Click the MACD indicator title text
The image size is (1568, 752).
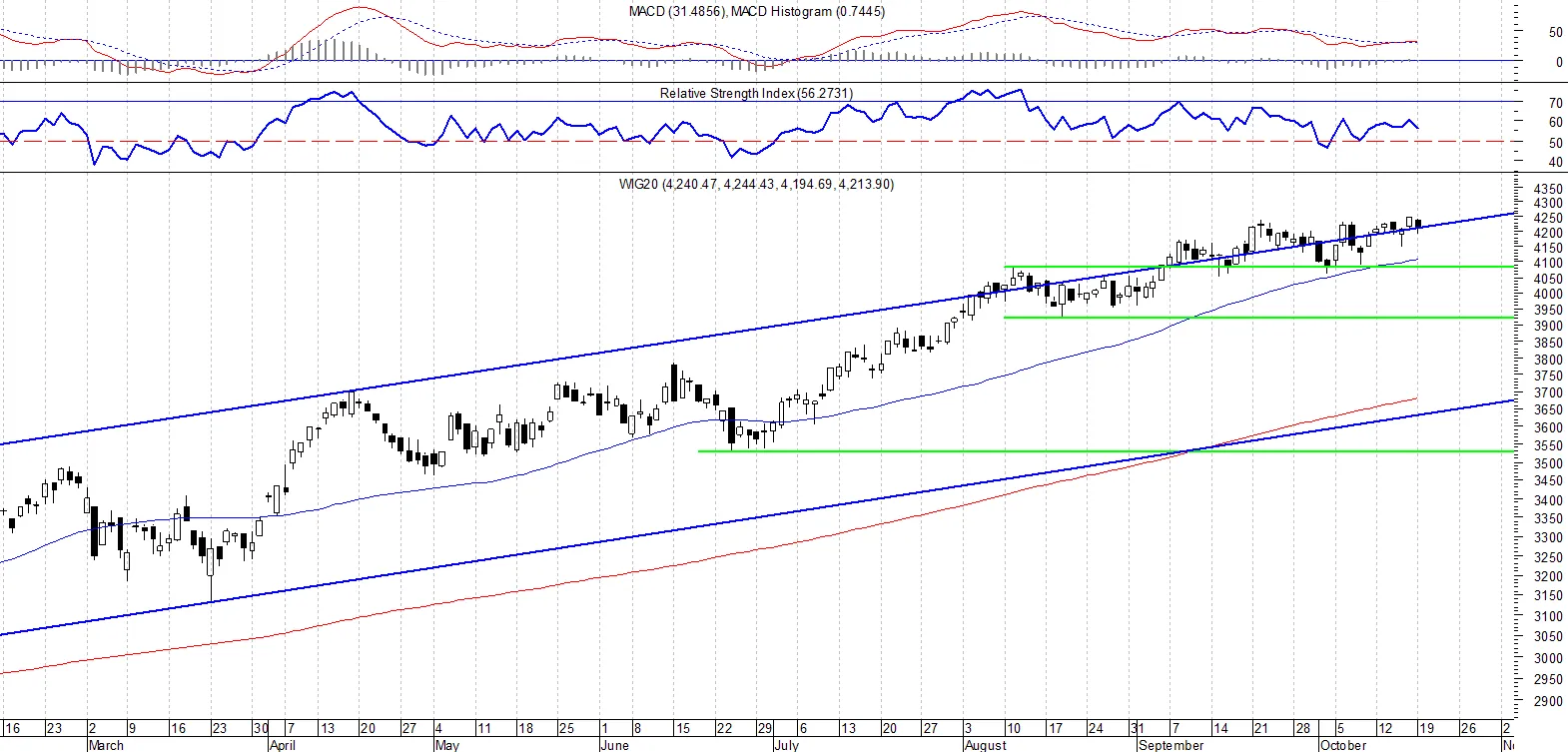click(756, 12)
